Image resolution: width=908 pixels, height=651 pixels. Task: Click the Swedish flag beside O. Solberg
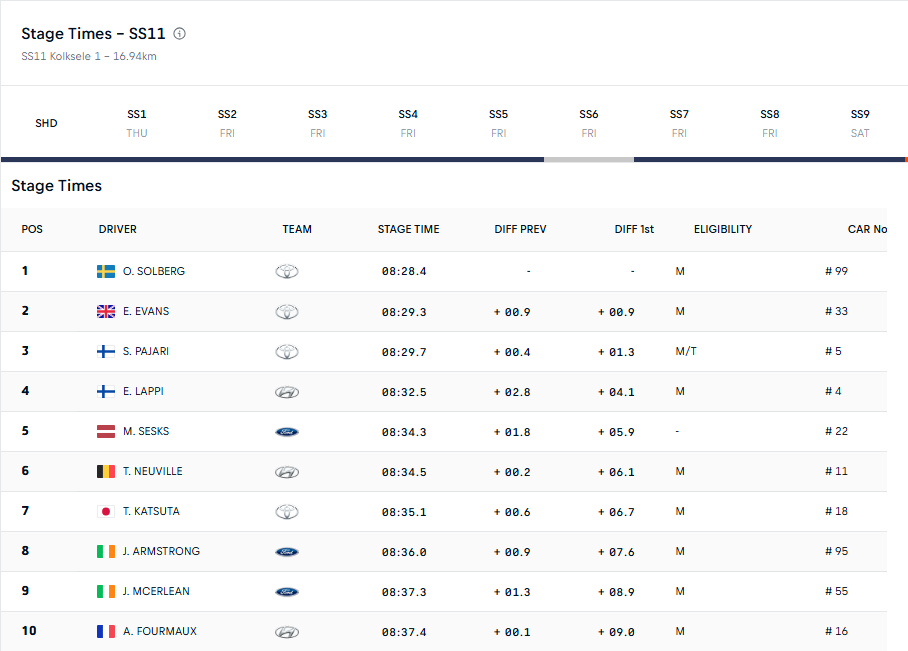click(105, 271)
